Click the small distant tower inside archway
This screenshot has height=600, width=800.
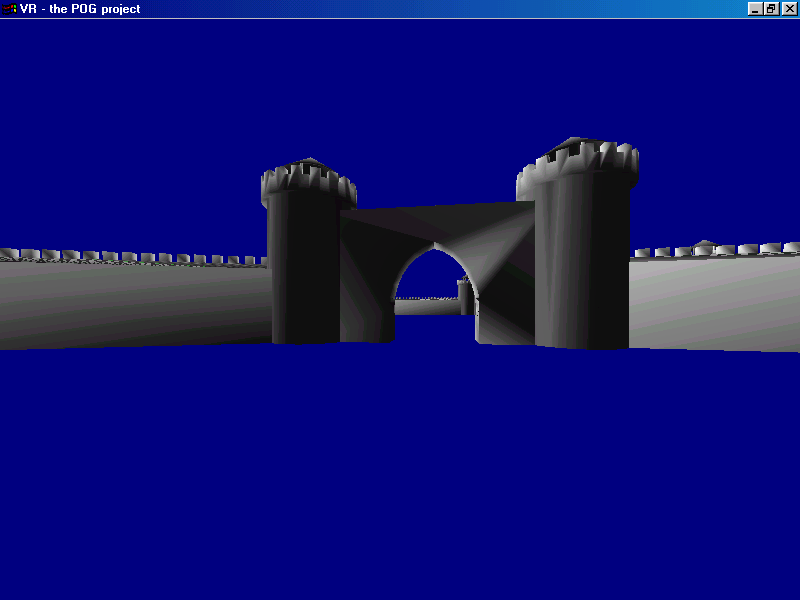coord(465,296)
